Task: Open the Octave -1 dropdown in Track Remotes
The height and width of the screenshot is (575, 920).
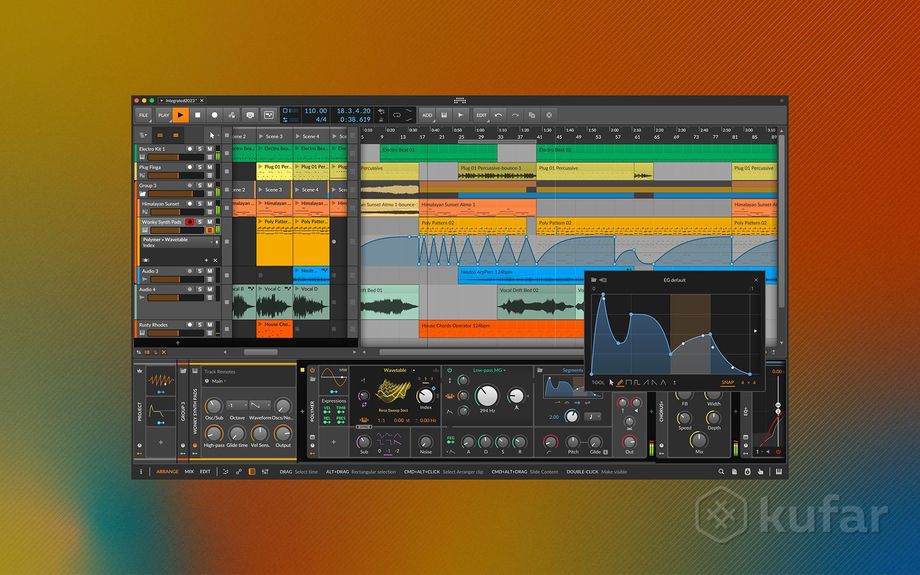Action: tap(237, 405)
